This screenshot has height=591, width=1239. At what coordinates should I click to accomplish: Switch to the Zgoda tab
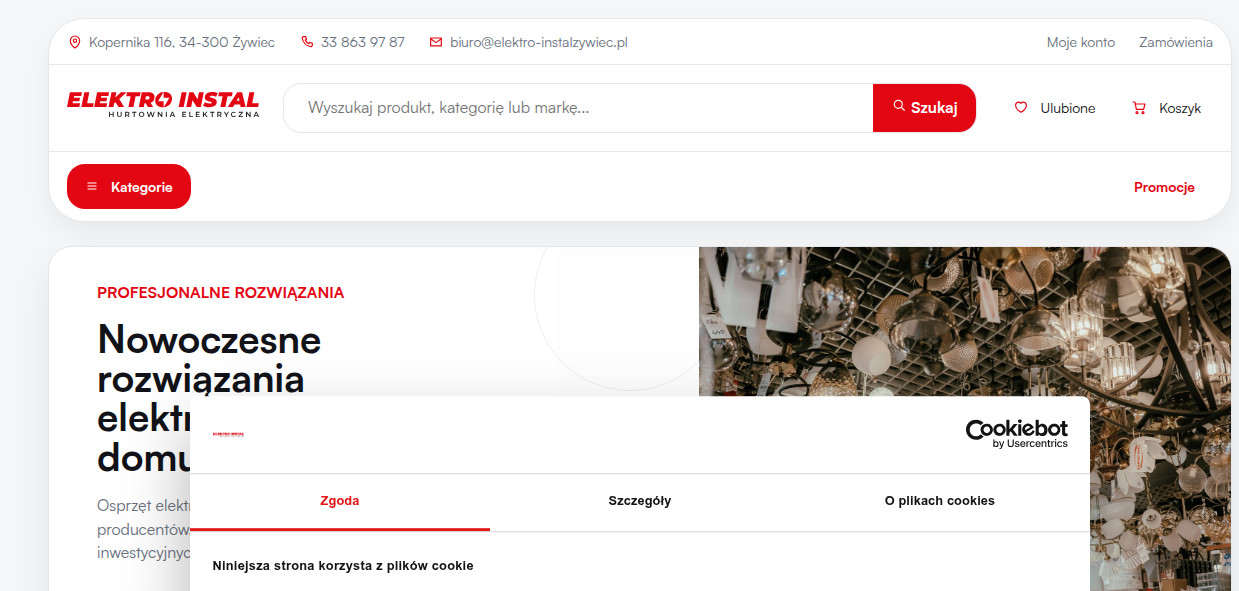340,501
